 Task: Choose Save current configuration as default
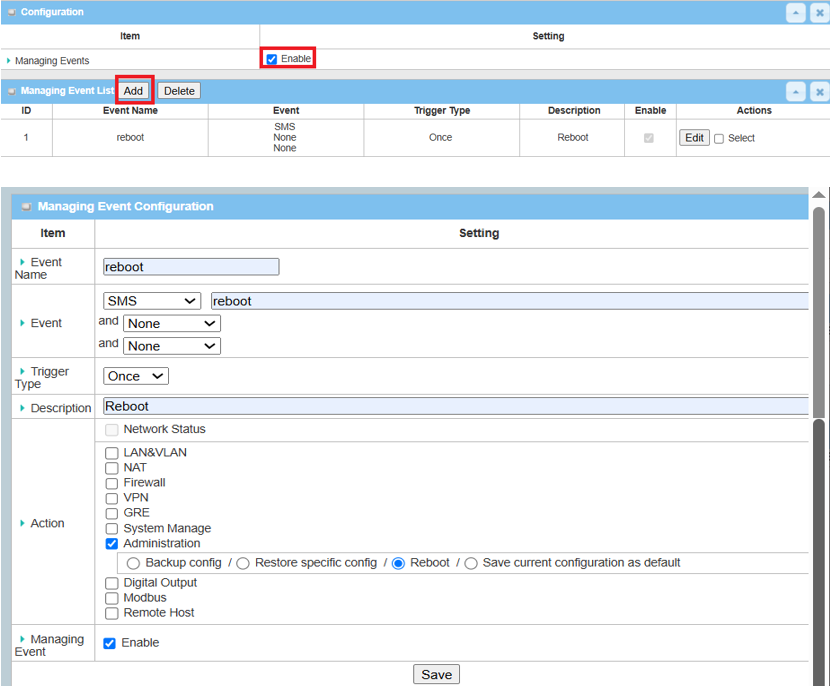coord(471,563)
